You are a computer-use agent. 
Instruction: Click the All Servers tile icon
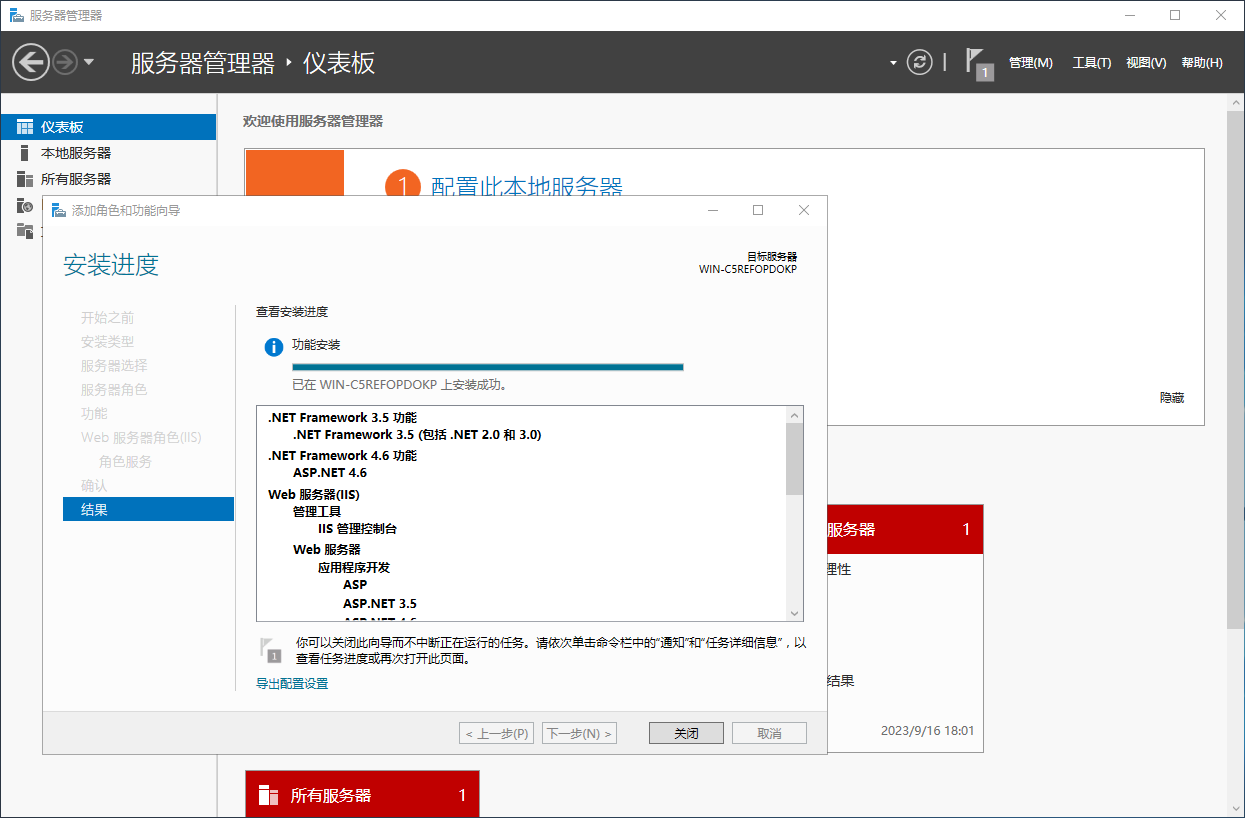[x=268, y=796]
